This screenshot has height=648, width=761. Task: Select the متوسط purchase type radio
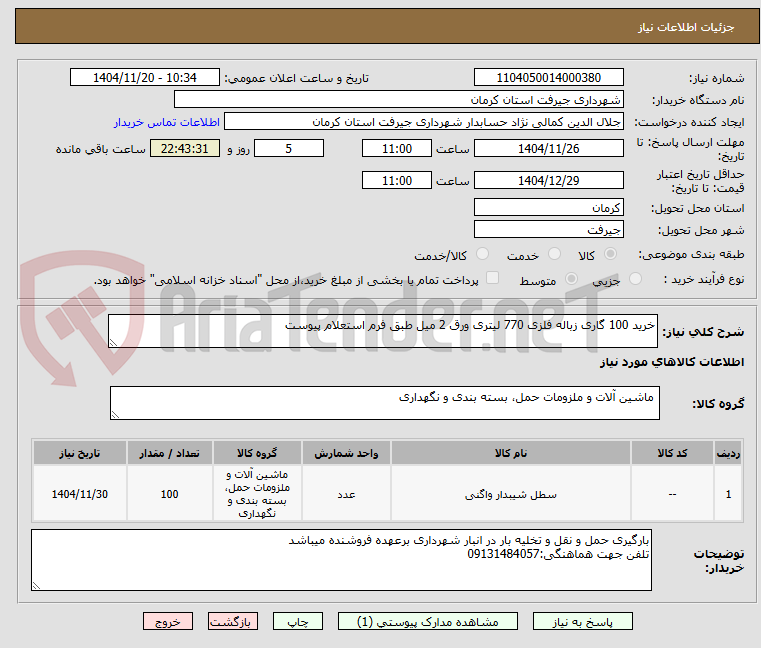click(571, 279)
